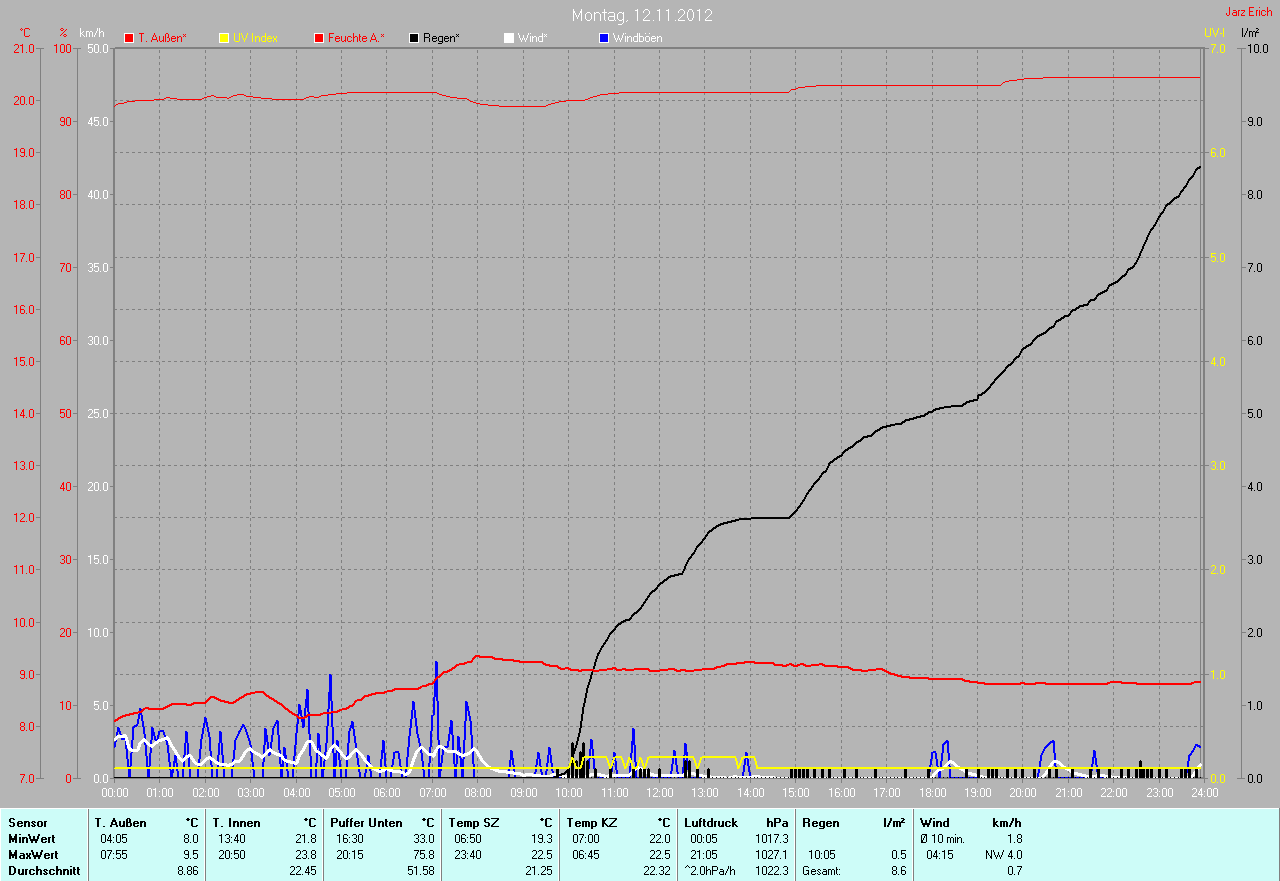This screenshot has height=881, width=1280.
Task: Click the T. Innen column header
Action: pyautogui.click(x=236, y=822)
